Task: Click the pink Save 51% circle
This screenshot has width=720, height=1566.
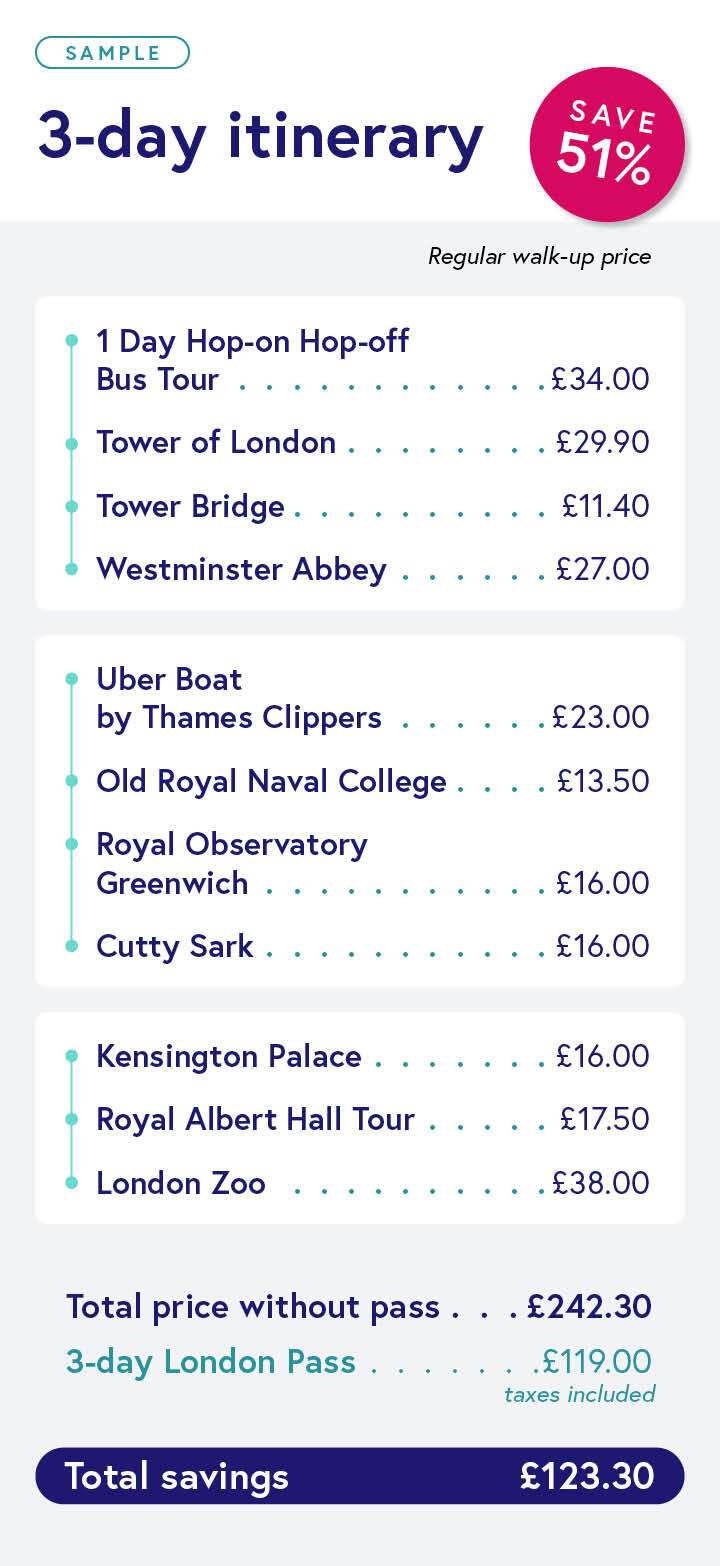Action: pos(607,143)
